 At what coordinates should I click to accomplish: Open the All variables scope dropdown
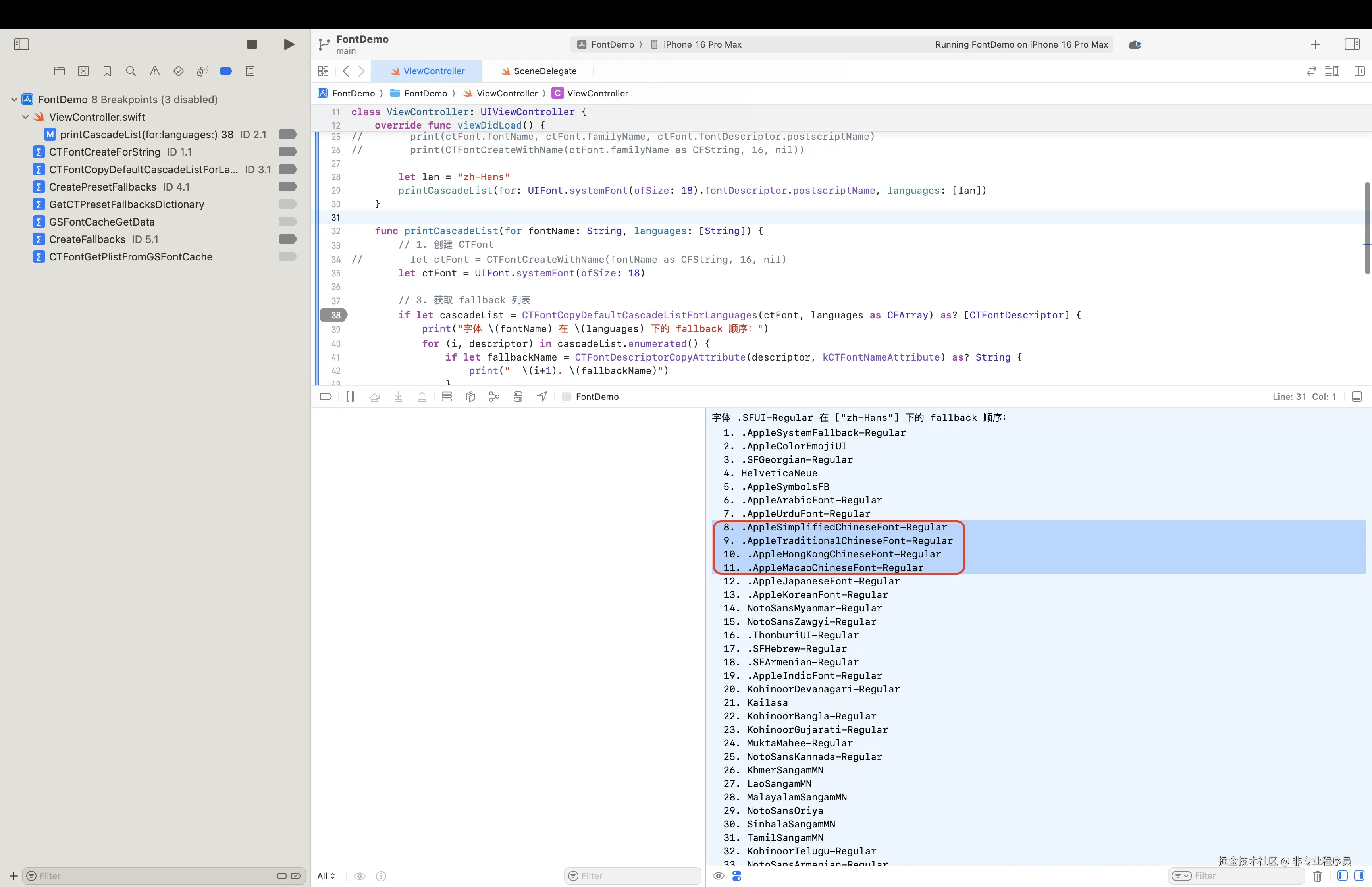[326, 876]
